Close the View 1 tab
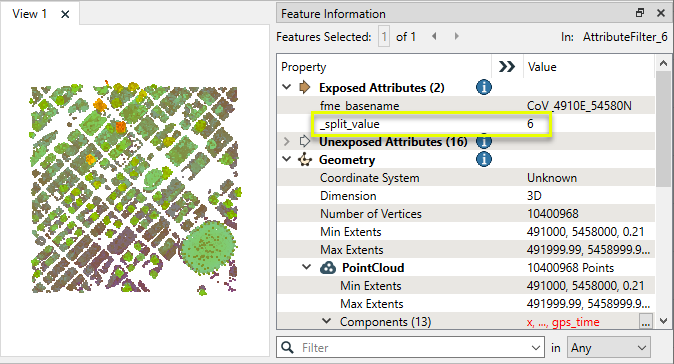 [65, 14]
